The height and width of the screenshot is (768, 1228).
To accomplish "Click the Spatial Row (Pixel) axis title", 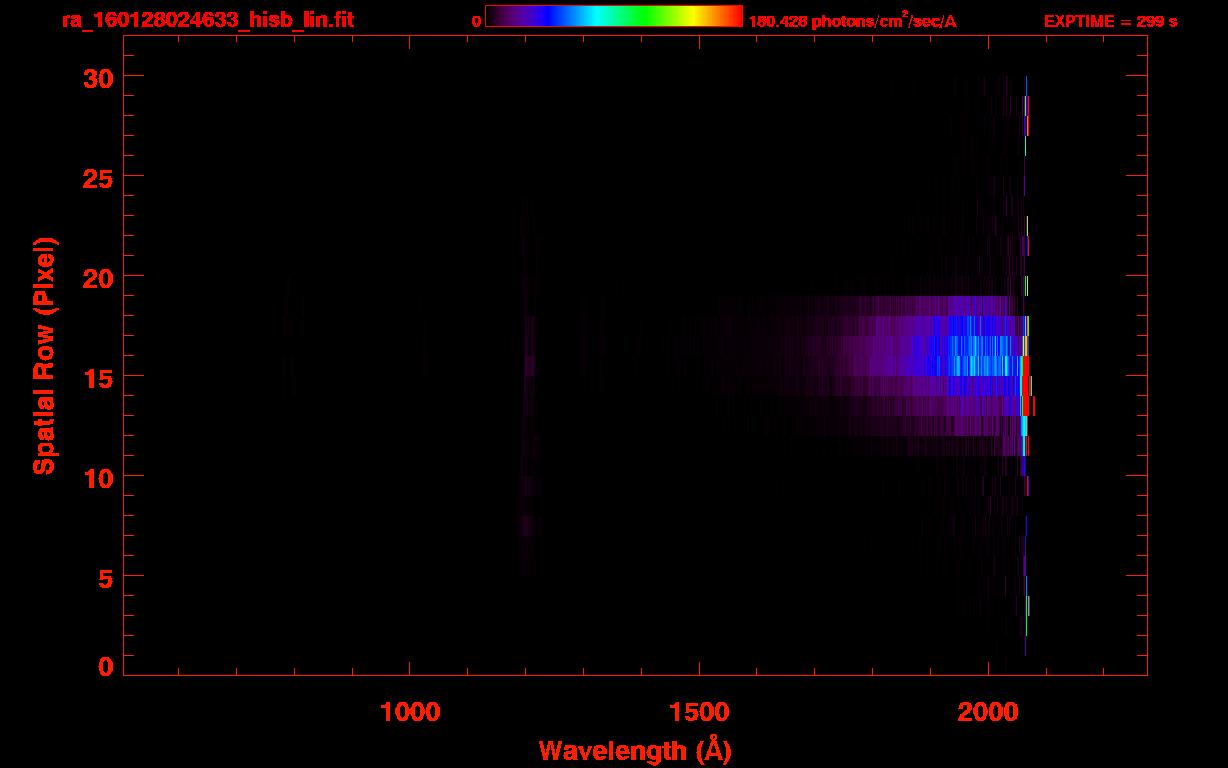I will coord(45,356).
